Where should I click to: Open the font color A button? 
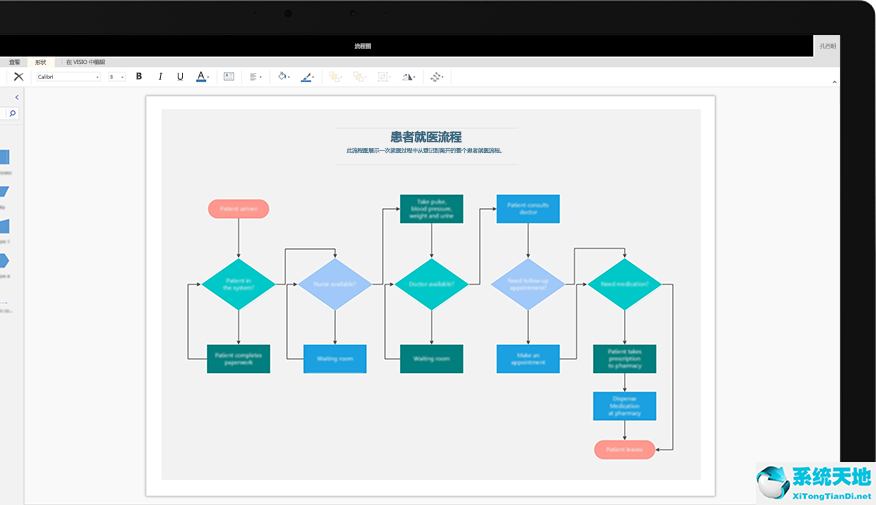(x=202, y=77)
